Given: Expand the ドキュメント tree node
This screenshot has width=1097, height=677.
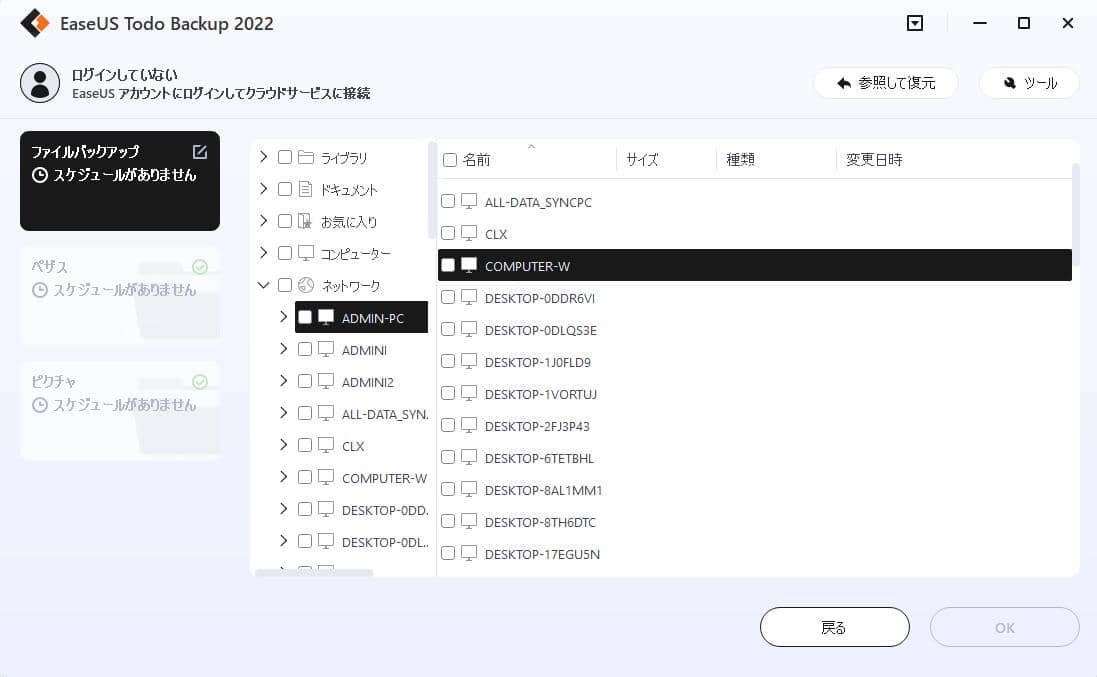Looking at the screenshot, I should (x=264, y=189).
